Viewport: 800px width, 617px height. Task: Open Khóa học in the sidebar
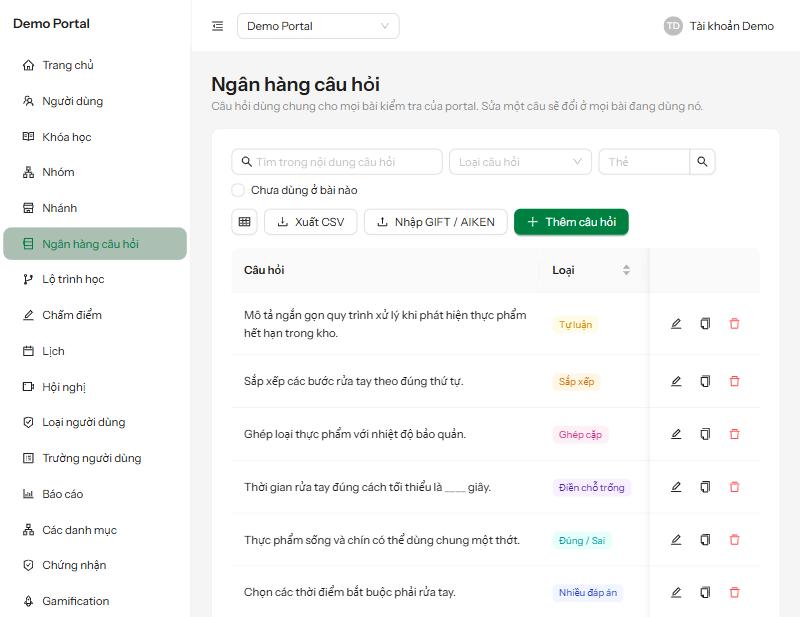pyautogui.click(x=66, y=137)
